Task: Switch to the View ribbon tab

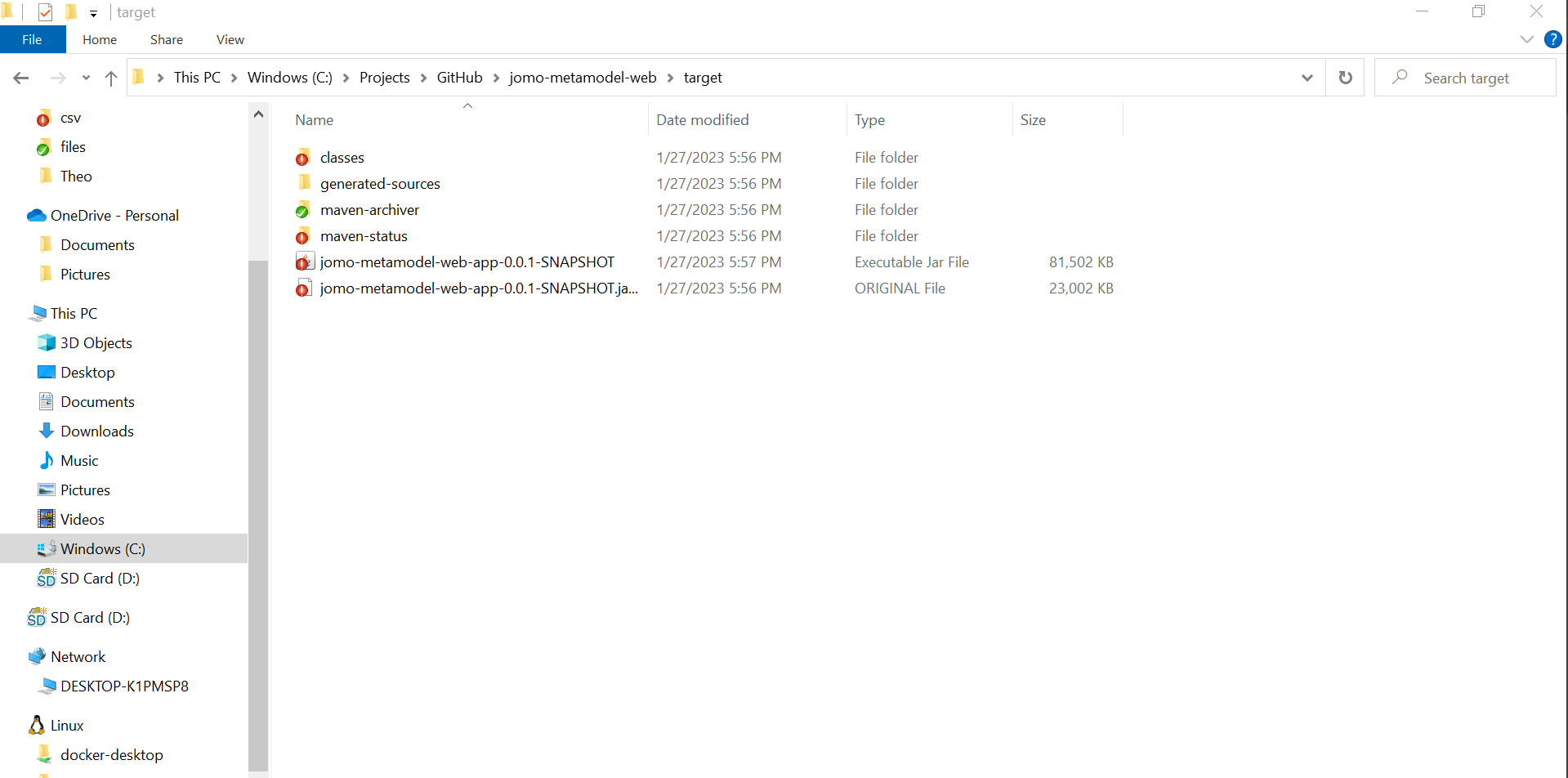Action: pyautogui.click(x=230, y=39)
